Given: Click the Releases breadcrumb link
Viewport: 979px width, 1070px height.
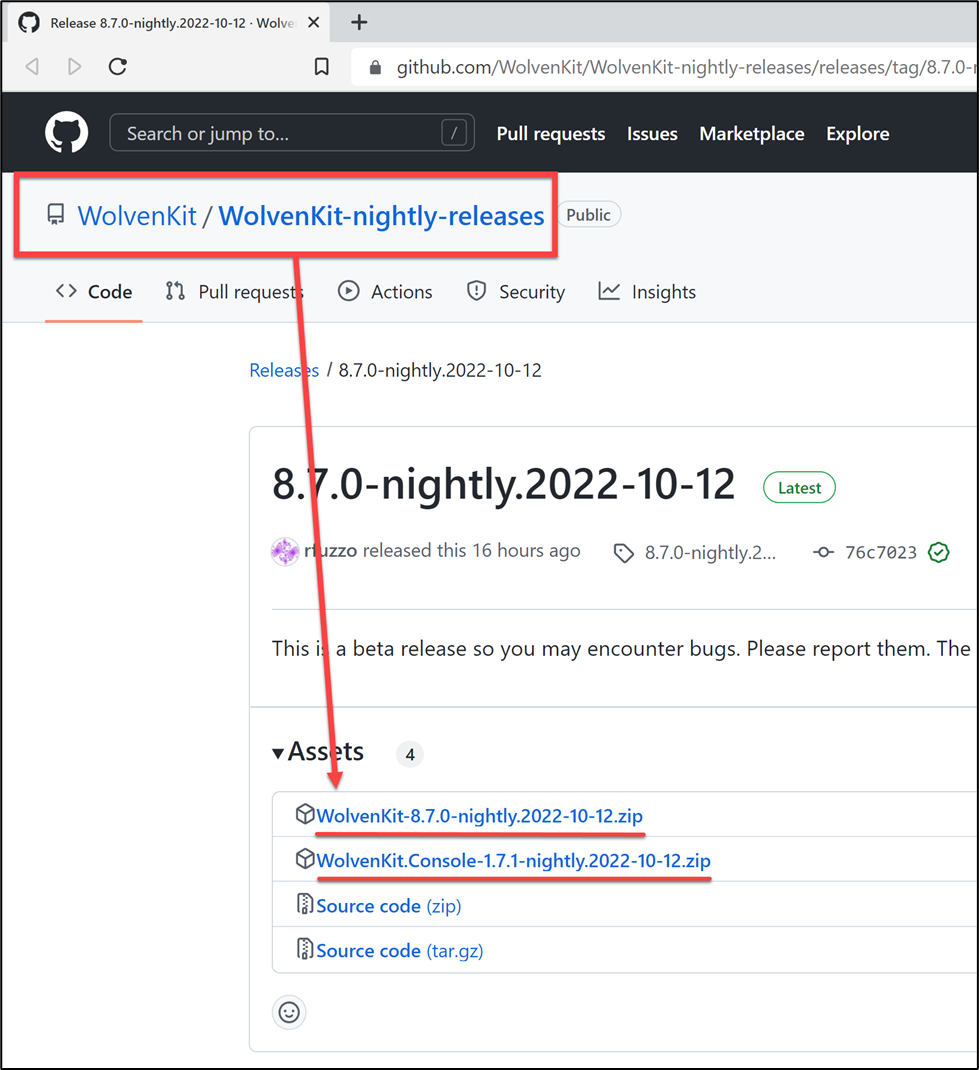Looking at the screenshot, I should 284,370.
